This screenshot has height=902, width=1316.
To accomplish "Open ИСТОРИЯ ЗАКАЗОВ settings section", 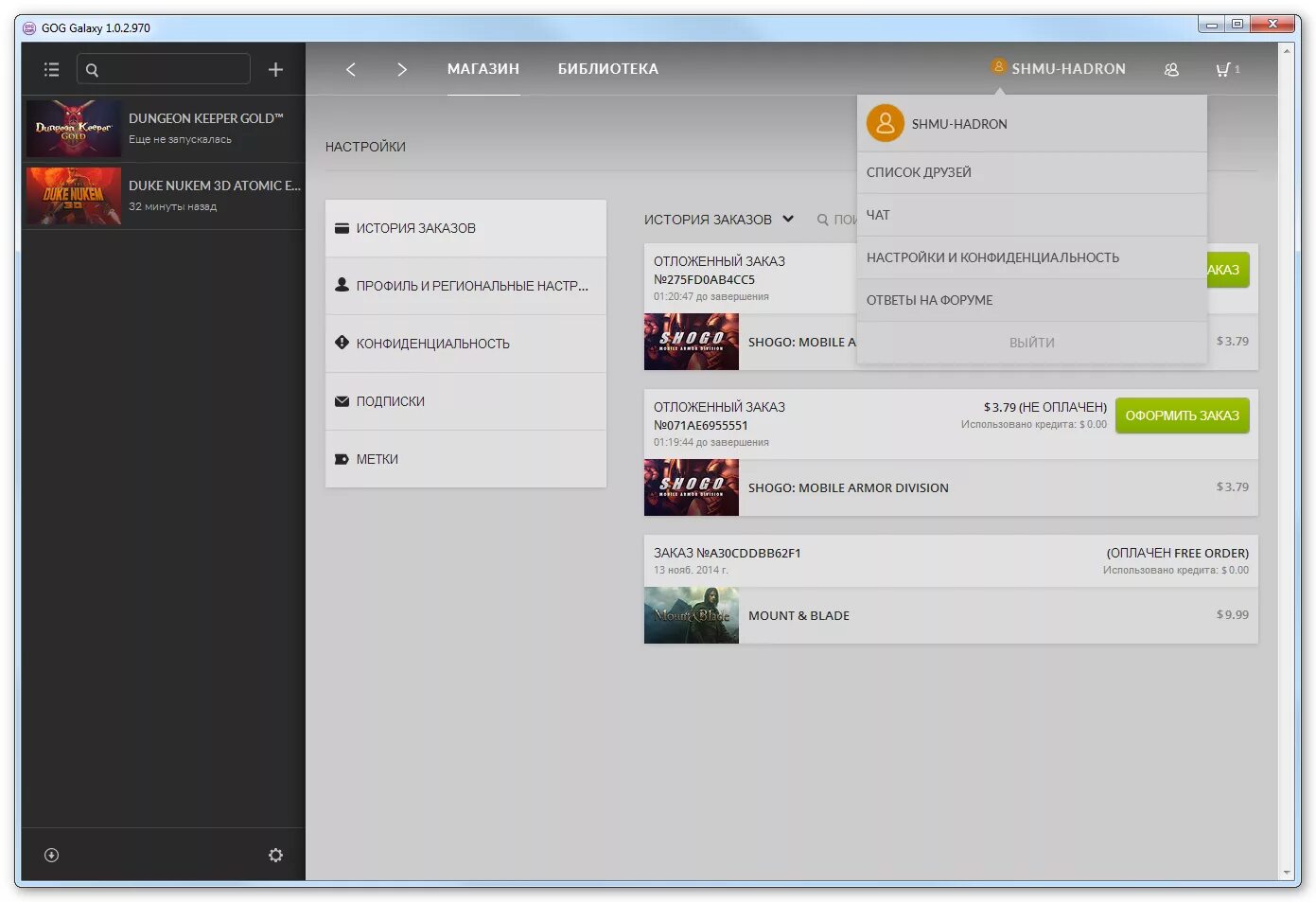I will point(465,228).
